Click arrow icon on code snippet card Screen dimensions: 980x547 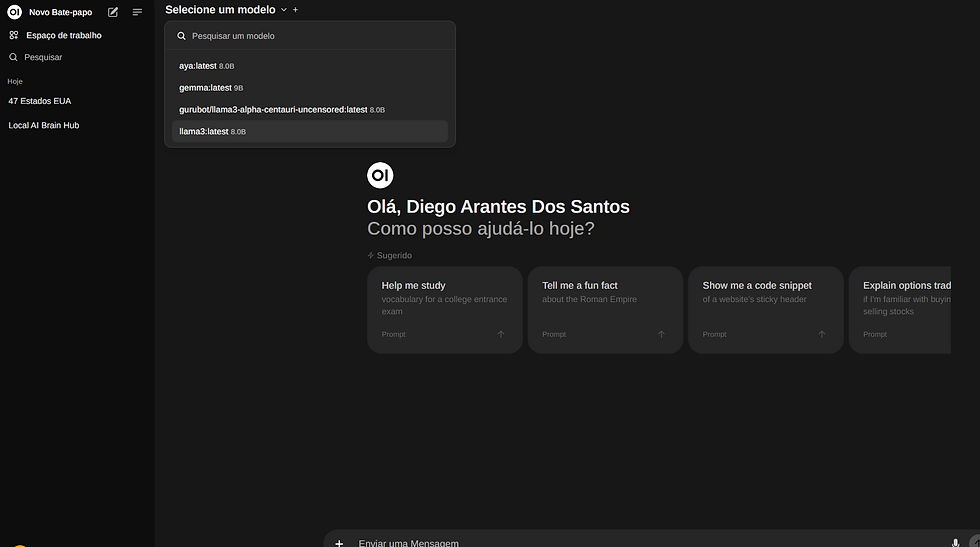[x=822, y=334]
